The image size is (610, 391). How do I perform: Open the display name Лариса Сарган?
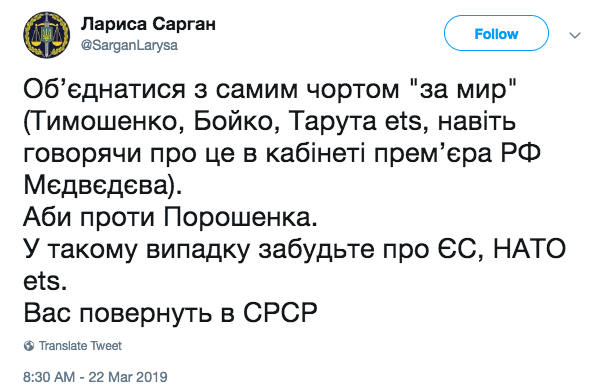[x=148, y=24]
